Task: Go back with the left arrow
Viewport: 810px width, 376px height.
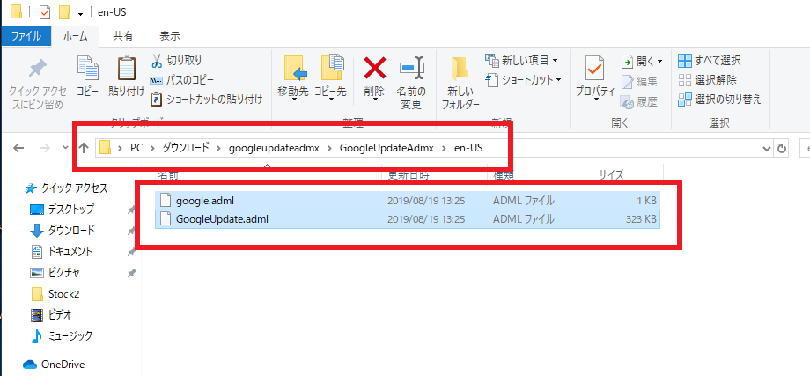Action: 18,148
